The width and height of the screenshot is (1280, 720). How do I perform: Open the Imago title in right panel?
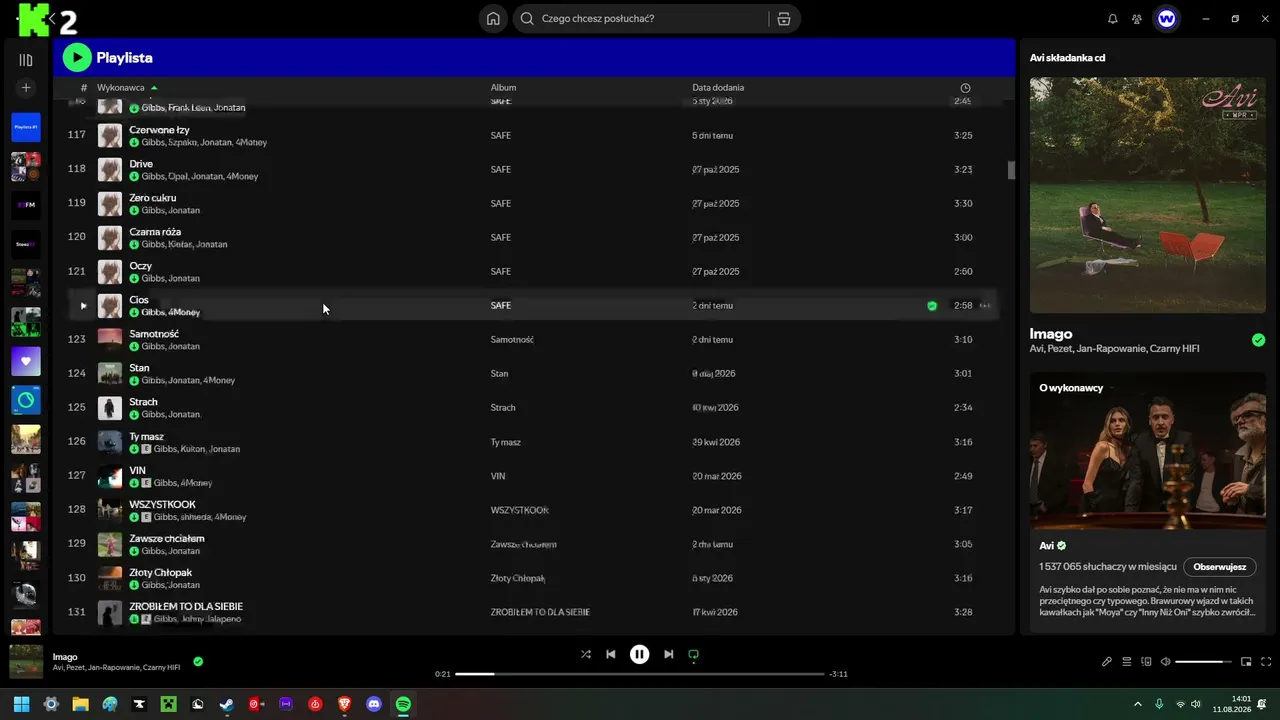1051,334
